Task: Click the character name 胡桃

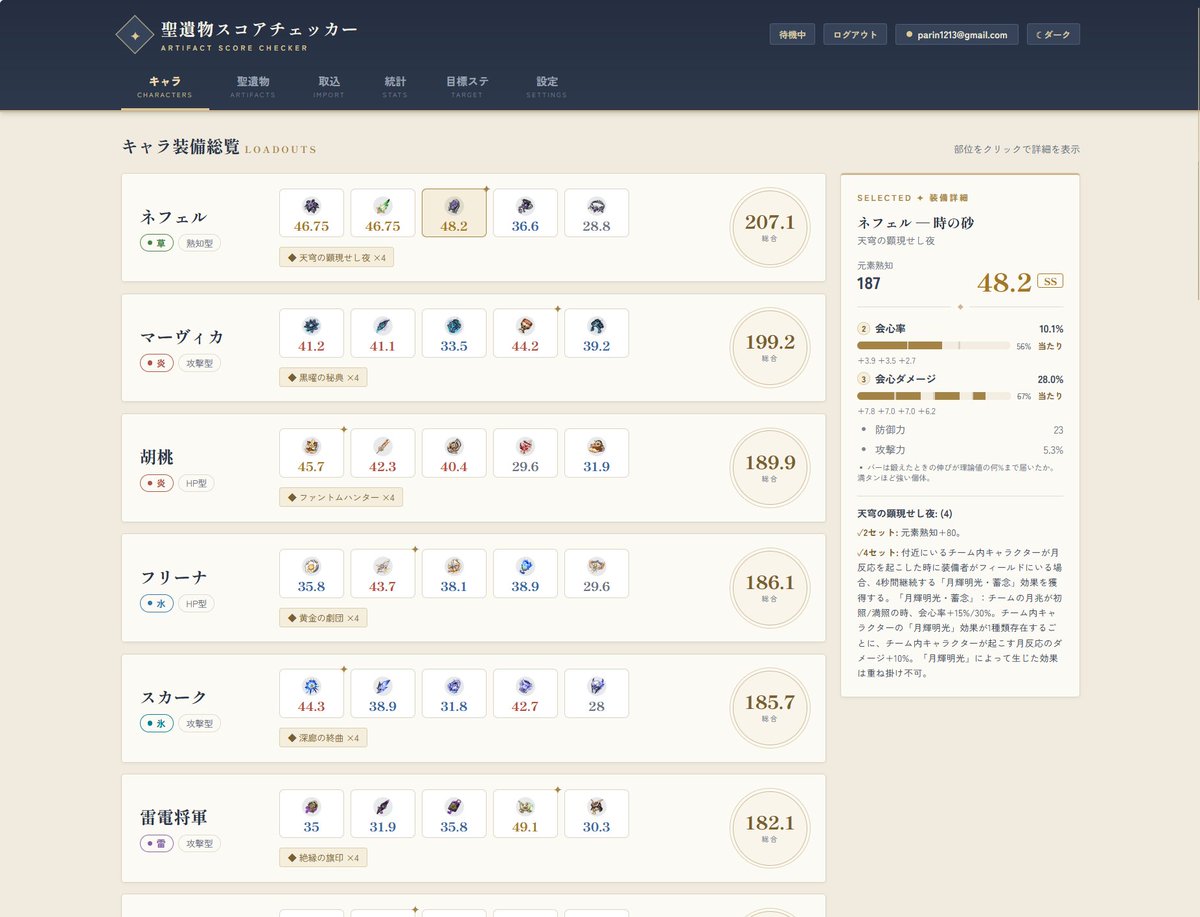Action: (x=157, y=458)
